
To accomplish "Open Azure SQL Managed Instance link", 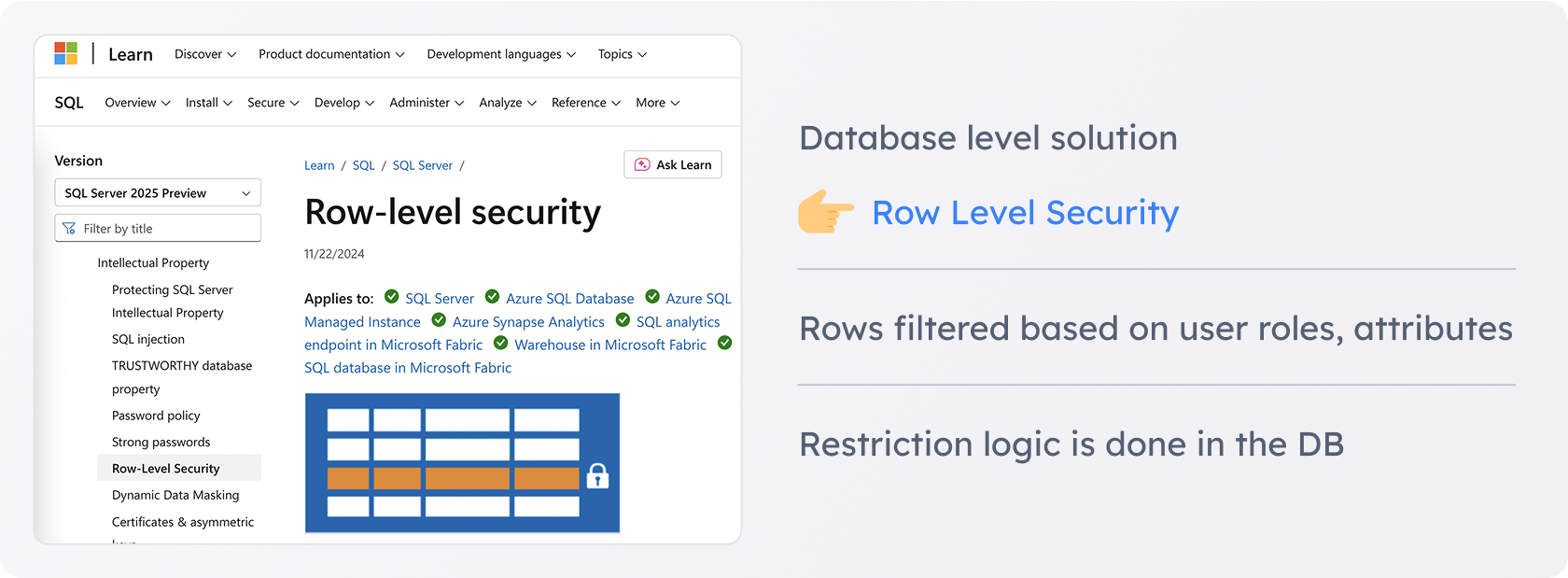I will (362, 322).
